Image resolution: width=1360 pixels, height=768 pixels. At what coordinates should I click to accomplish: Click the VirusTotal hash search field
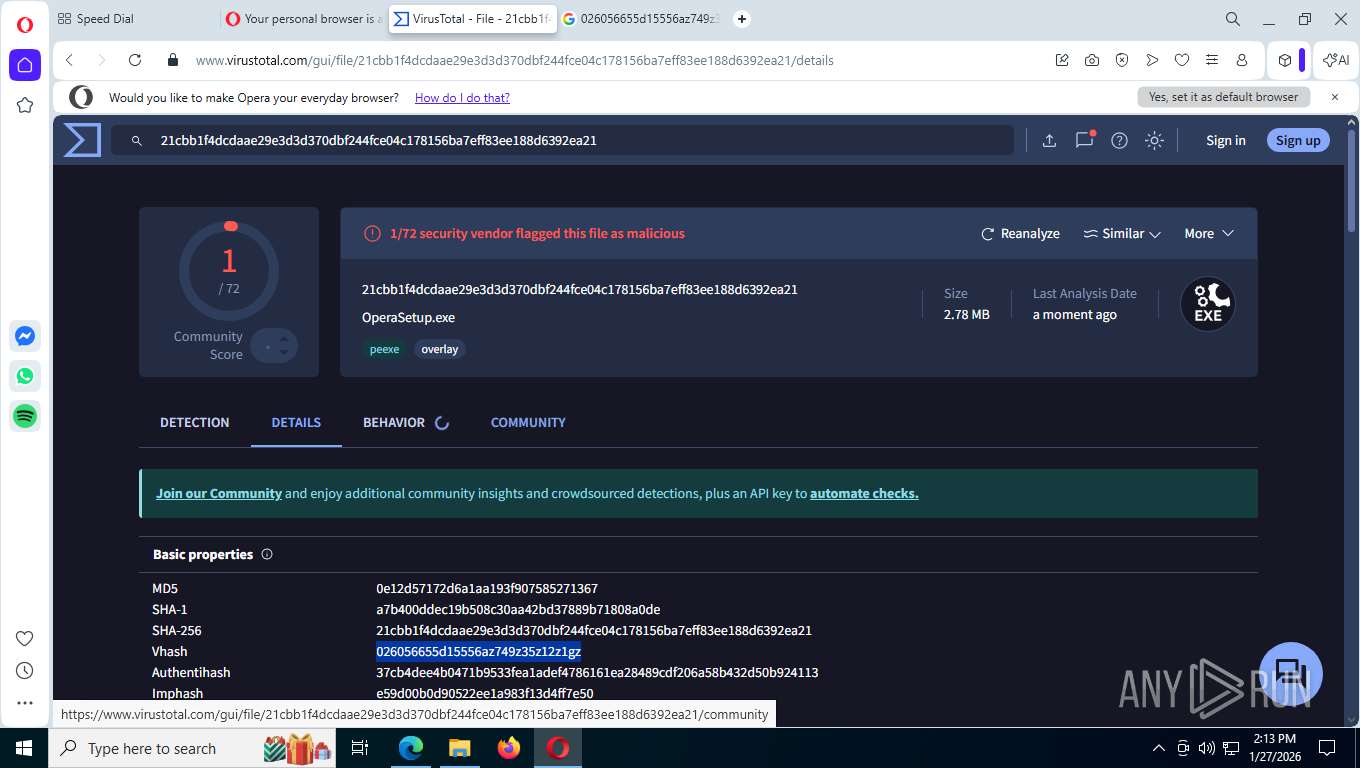[562, 140]
